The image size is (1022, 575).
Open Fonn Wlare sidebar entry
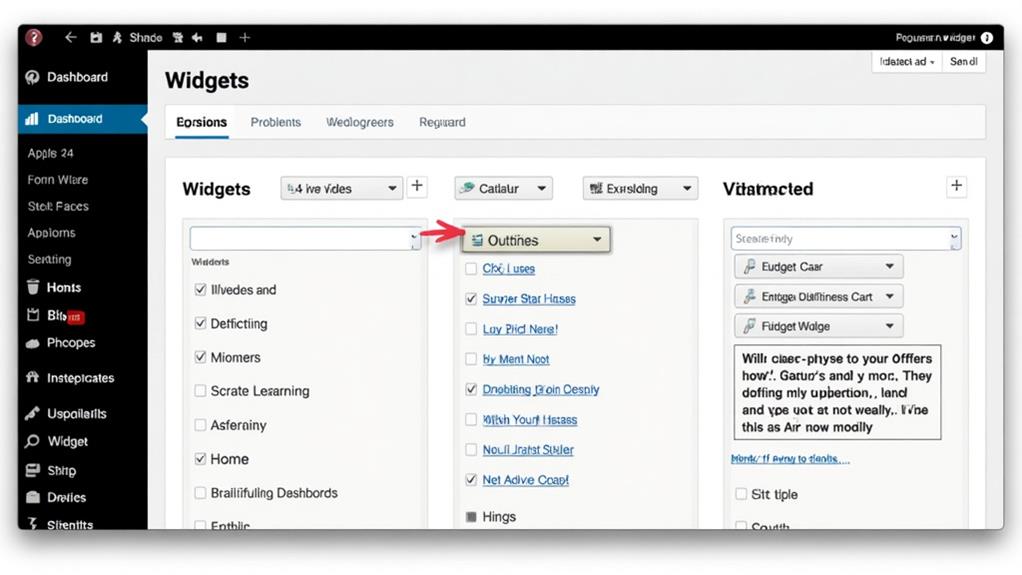(57, 180)
